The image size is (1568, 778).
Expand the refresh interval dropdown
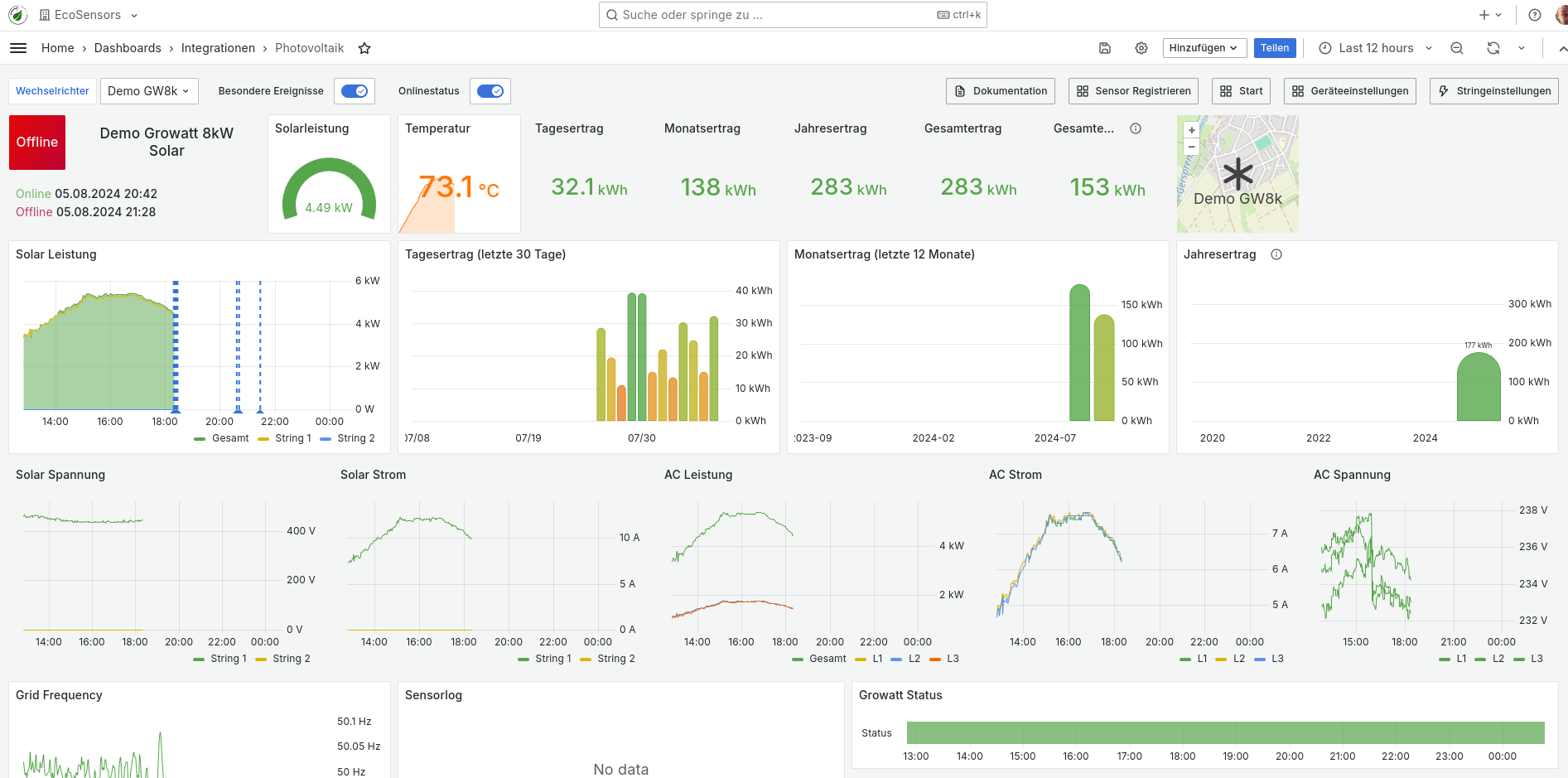click(1522, 48)
